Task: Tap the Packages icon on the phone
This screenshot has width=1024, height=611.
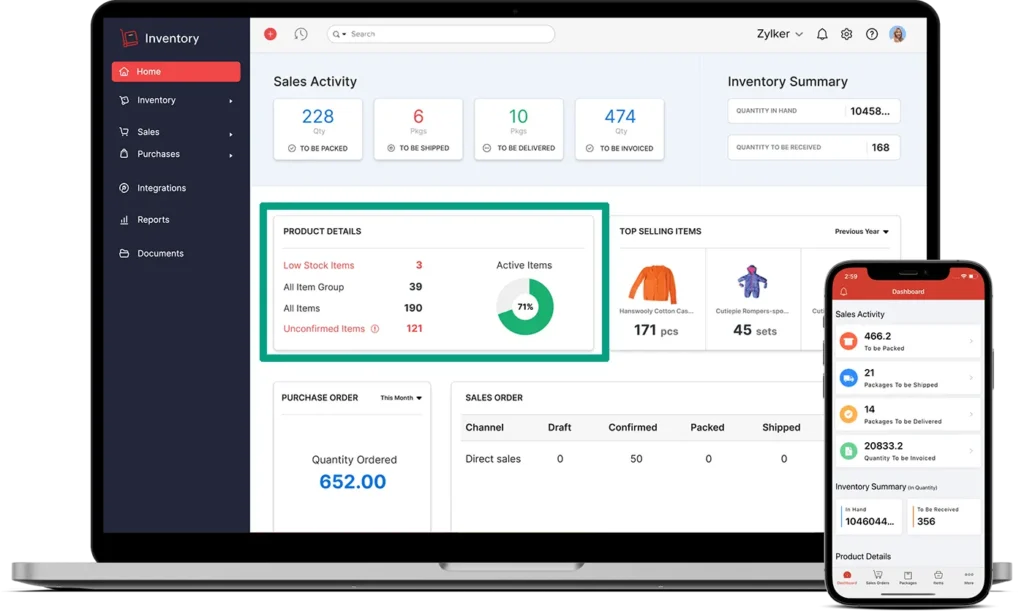Action: pos(907,578)
